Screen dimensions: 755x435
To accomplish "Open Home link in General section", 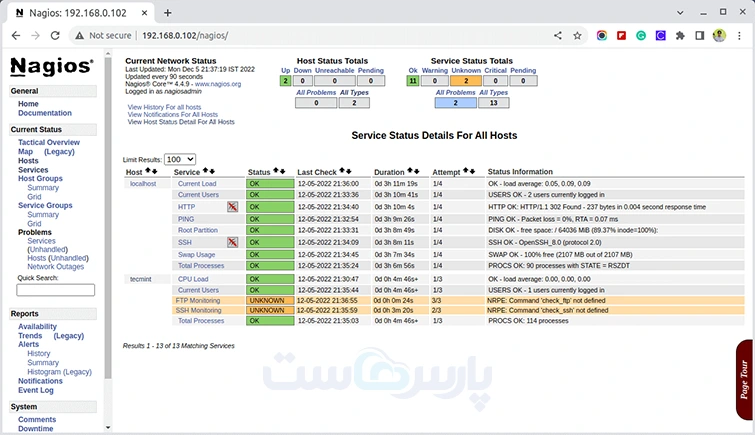I will tap(28, 104).
